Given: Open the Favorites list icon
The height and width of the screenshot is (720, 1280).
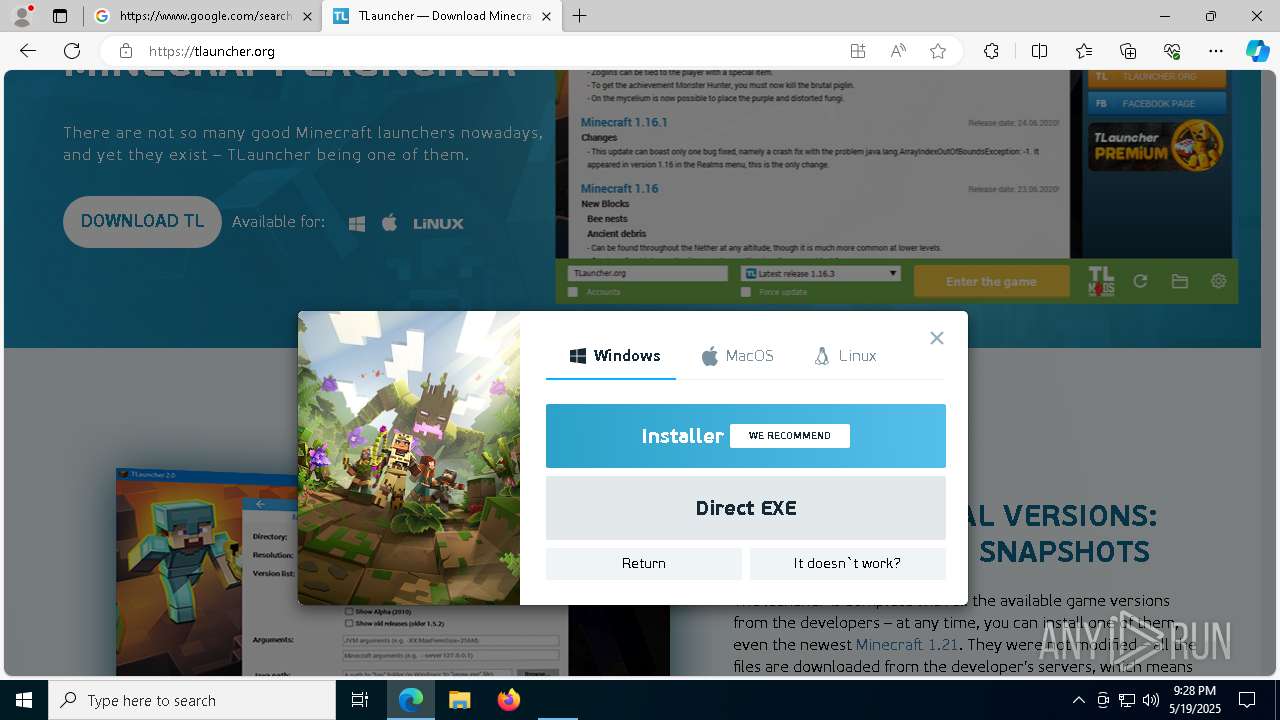Looking at the screenshot, I should pos(1084,51).
